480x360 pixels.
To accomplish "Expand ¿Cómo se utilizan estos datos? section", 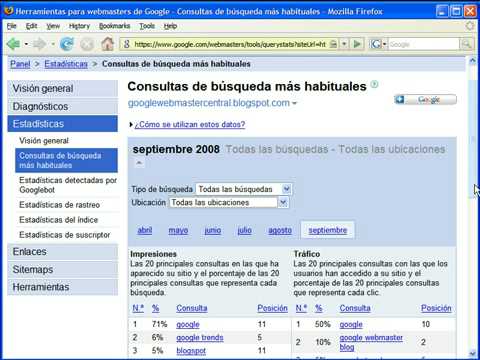I will (x=190, y=124).
